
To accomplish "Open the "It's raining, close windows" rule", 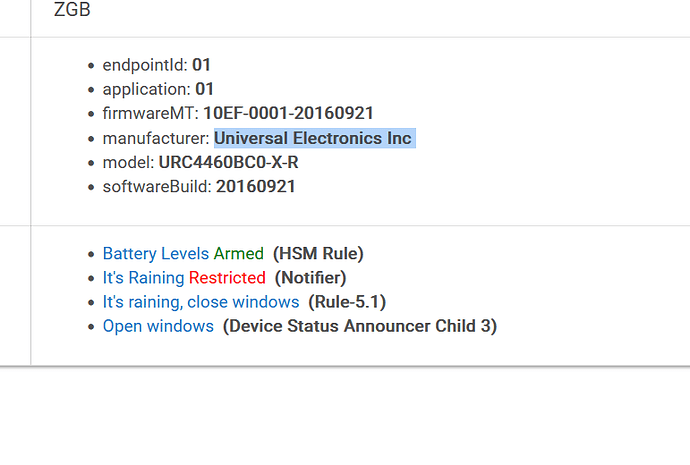I will (201, 302).
